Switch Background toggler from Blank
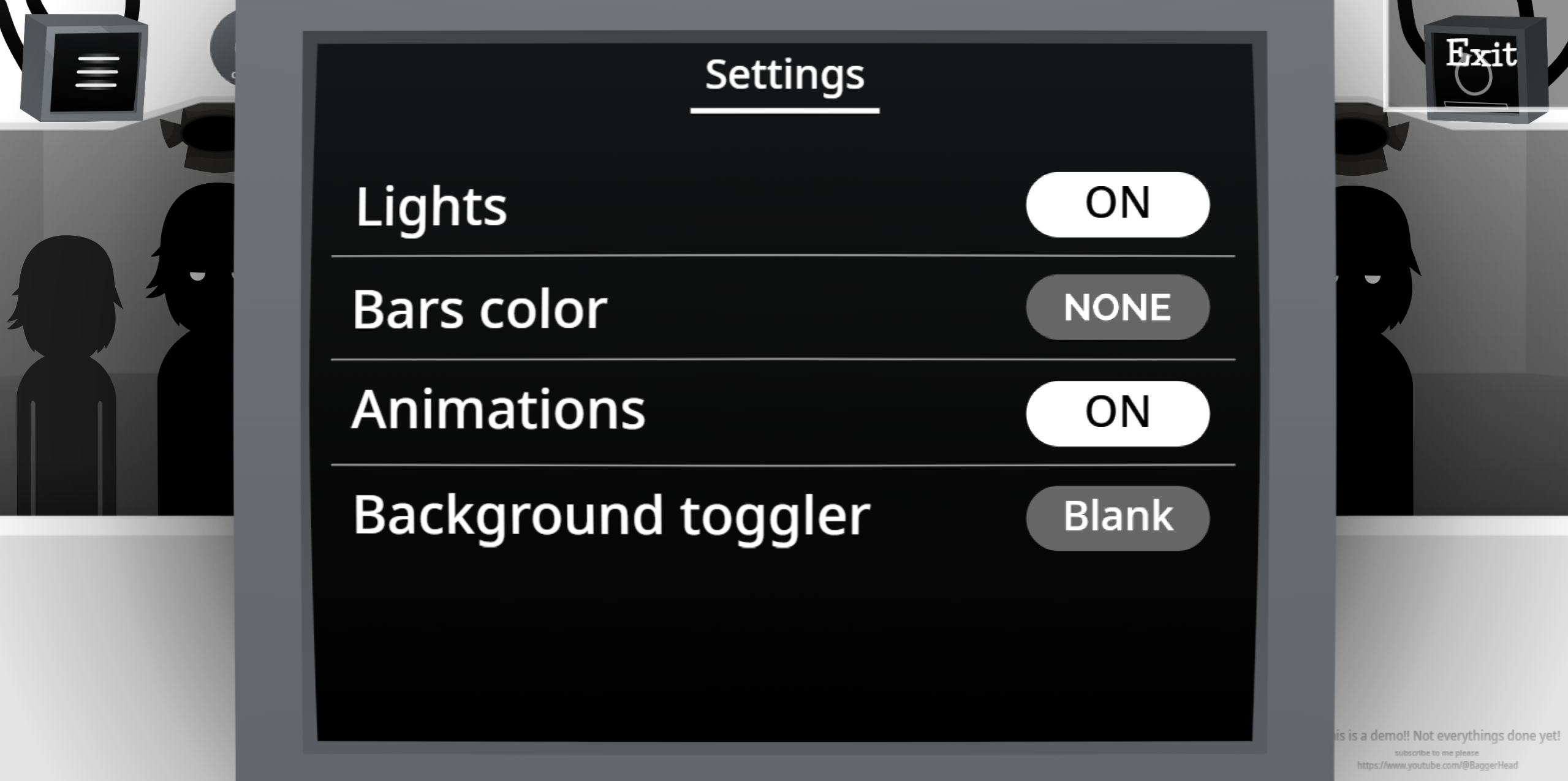 point(1117,518)
